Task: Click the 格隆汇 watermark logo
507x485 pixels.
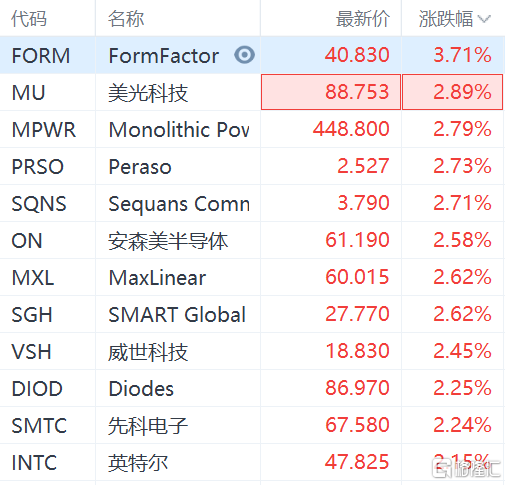Action: coord(467,468)
